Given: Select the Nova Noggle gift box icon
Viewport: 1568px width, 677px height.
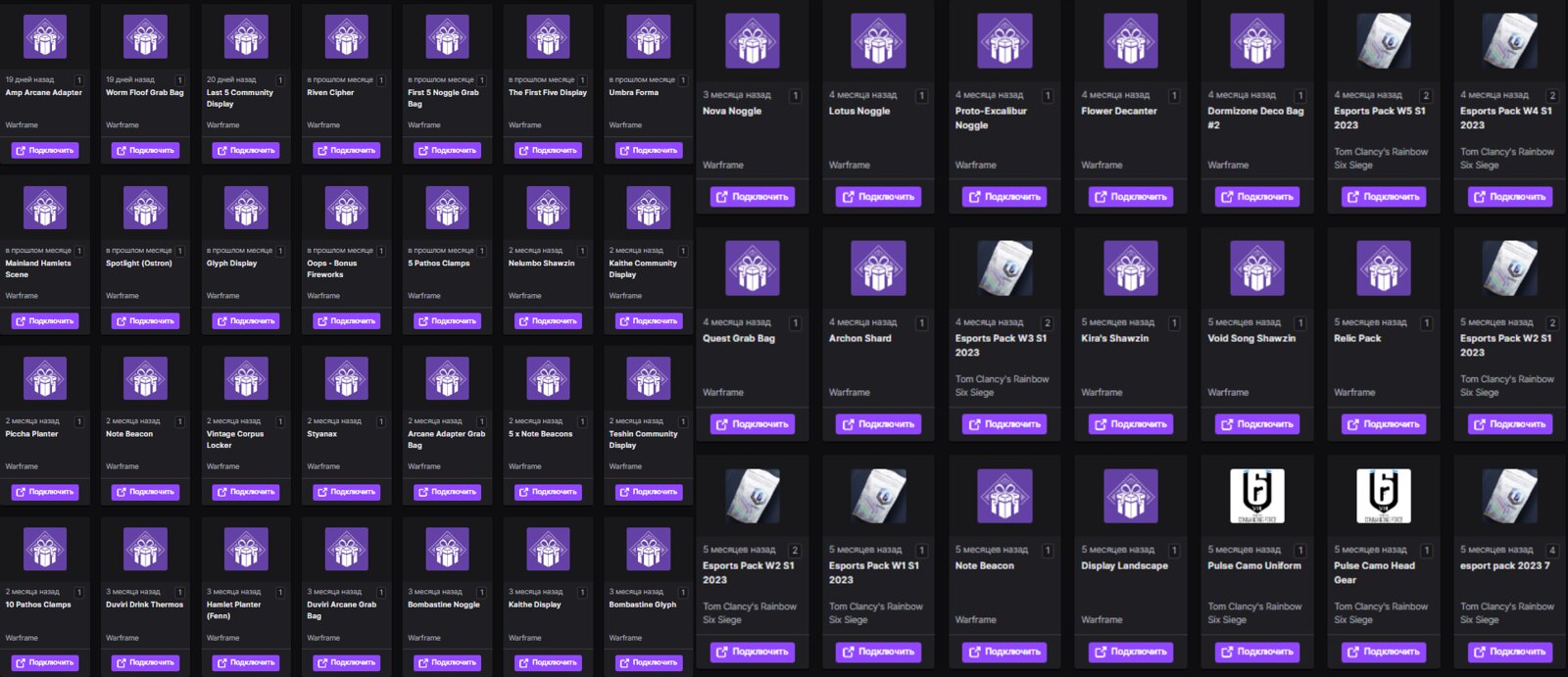Looking at the screenshot, I should 753,41.
